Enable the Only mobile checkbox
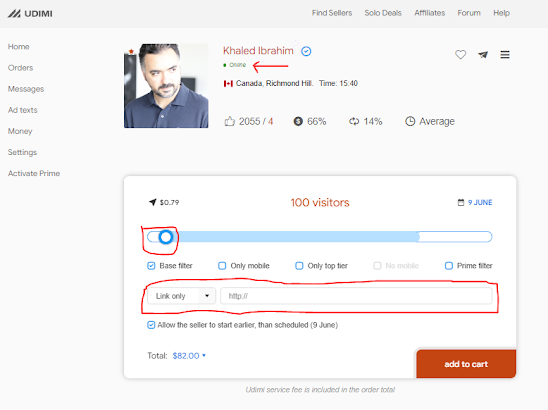The image size is (548, 410). [x=222, y=266]
